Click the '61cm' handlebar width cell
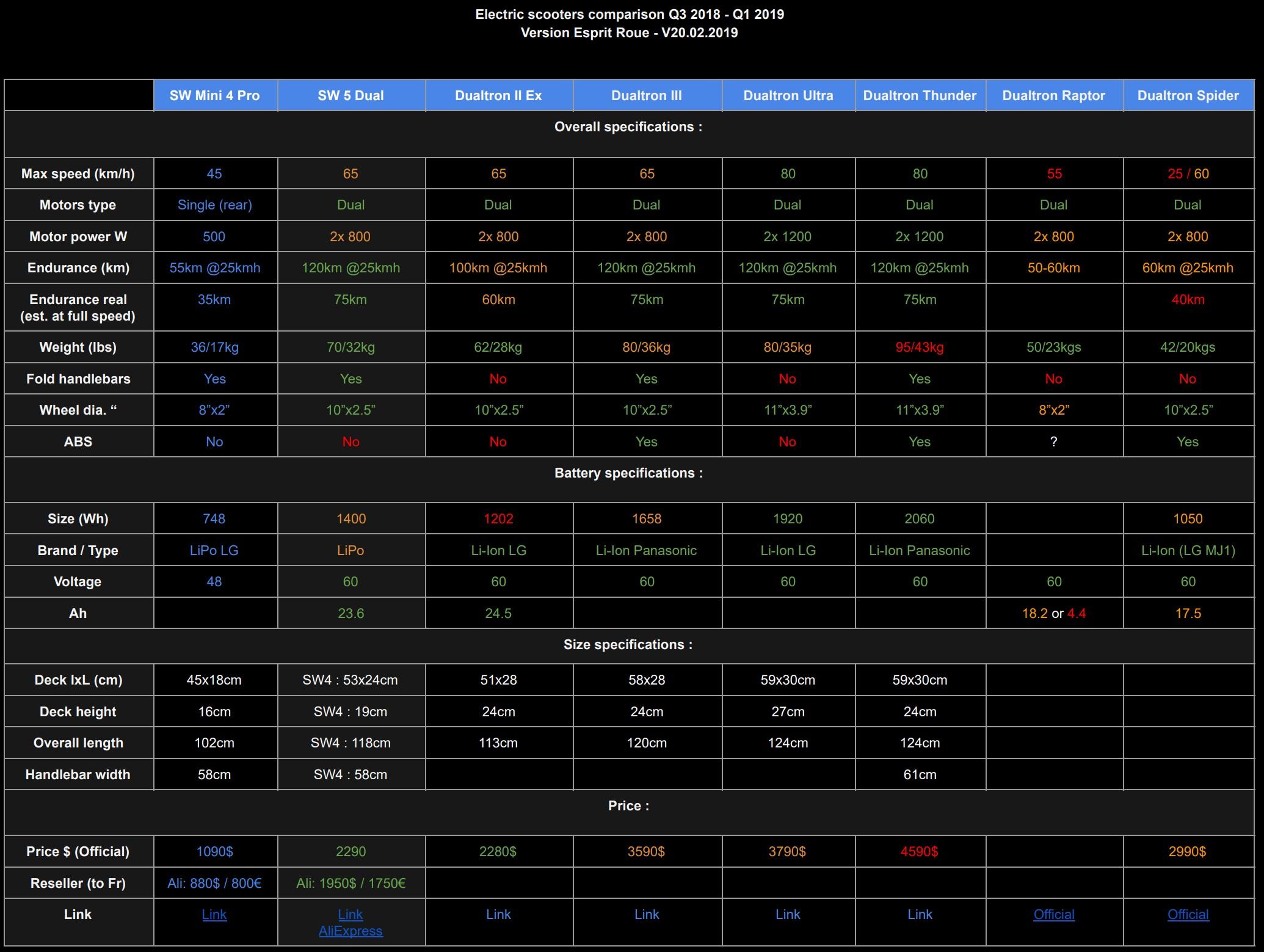The height and width of the screenshot is (952, 1264). point(920,775)
